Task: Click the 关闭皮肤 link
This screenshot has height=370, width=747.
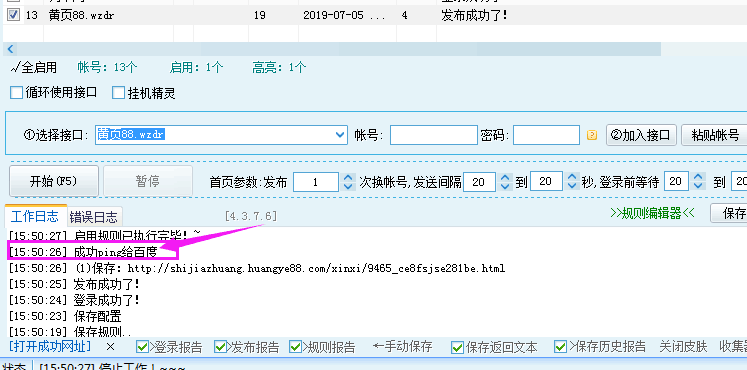Action: click(x=683, y=346)
